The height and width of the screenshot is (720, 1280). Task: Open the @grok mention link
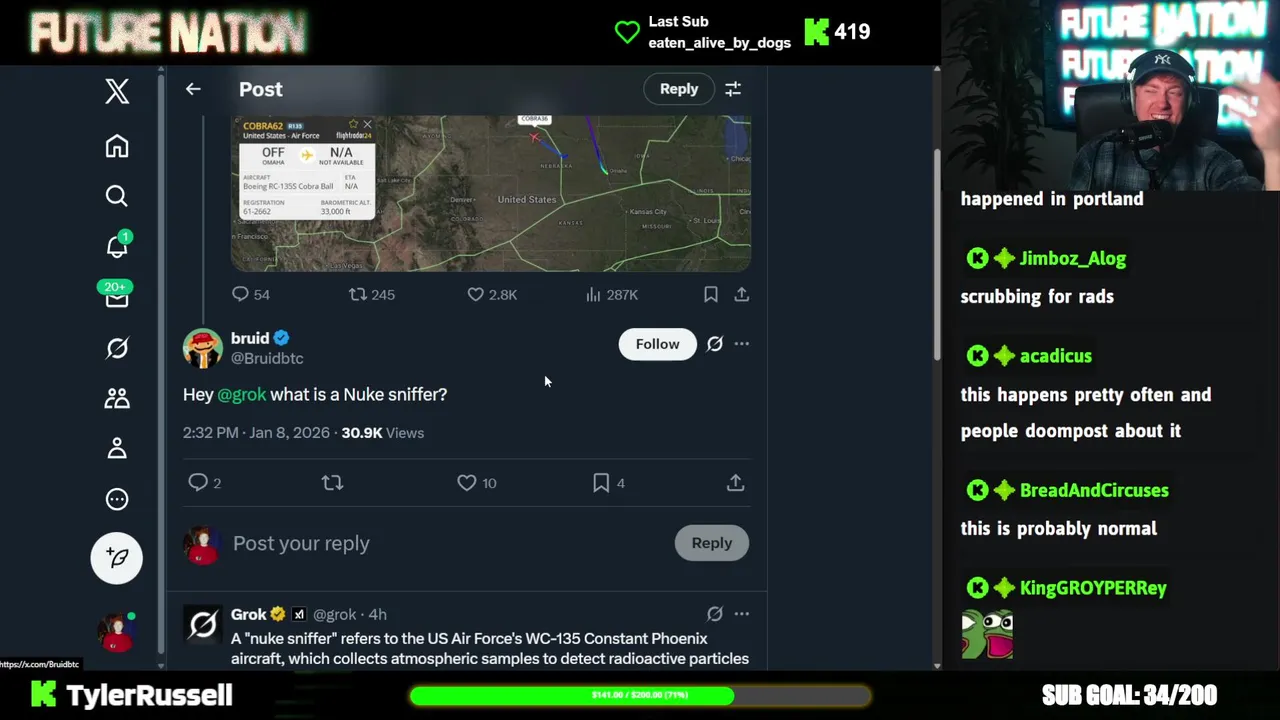(x=242, y=394)
